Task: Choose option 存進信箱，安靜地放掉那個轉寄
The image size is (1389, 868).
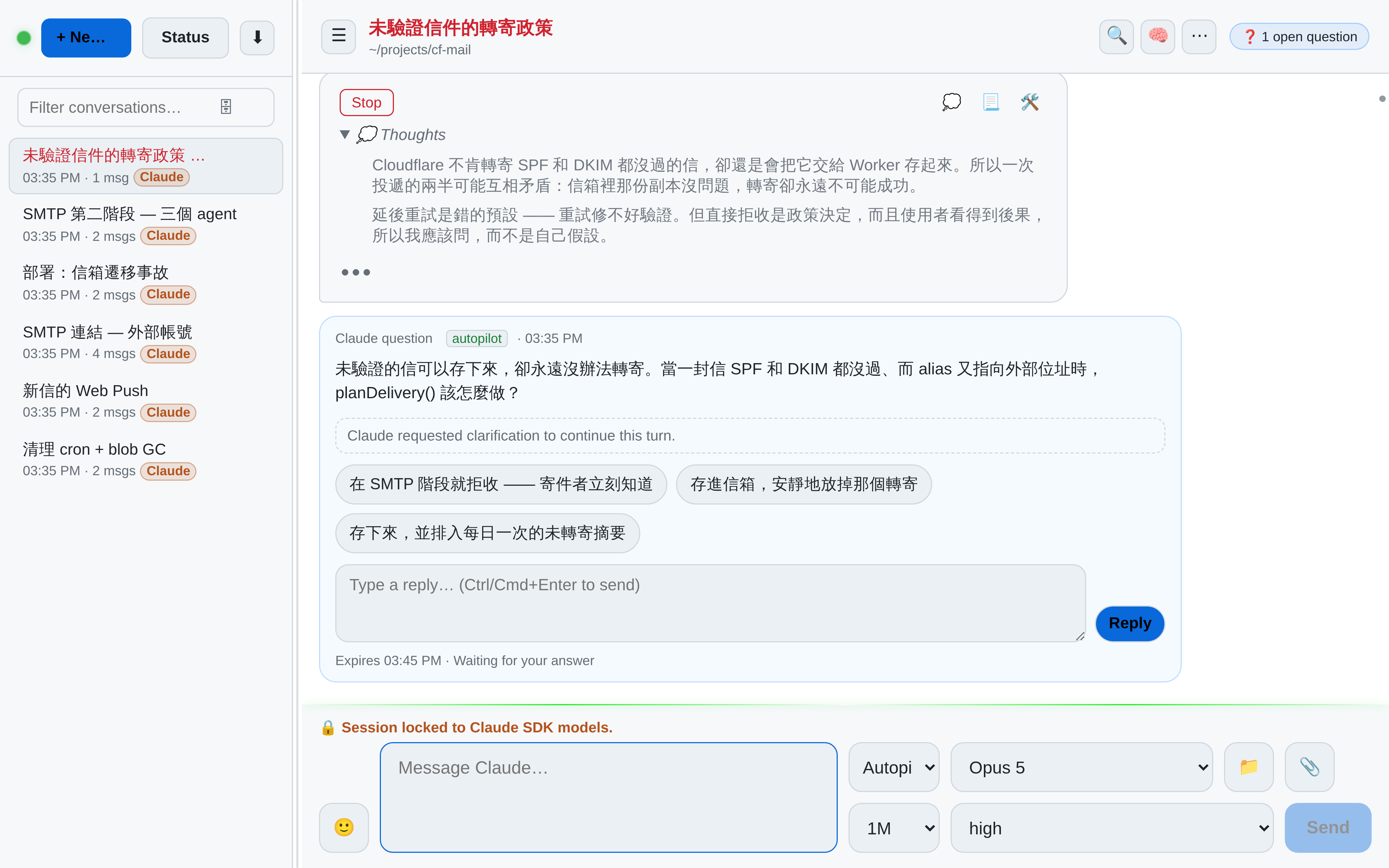Action: 803,485
